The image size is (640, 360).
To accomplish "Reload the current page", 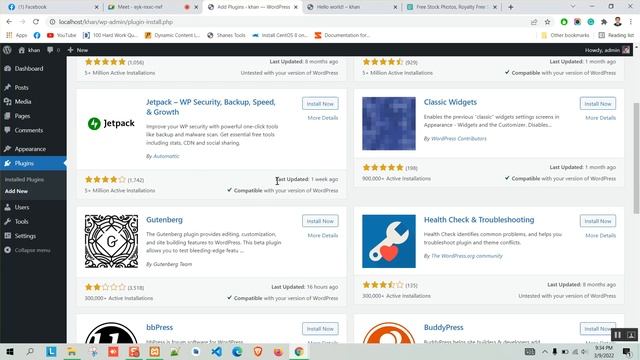I will (36, 22).
